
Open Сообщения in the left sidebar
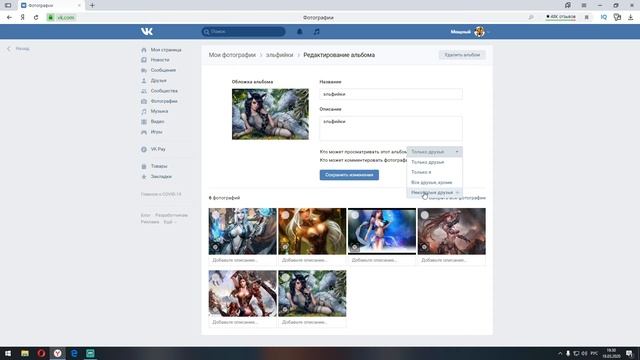[163, 70]
